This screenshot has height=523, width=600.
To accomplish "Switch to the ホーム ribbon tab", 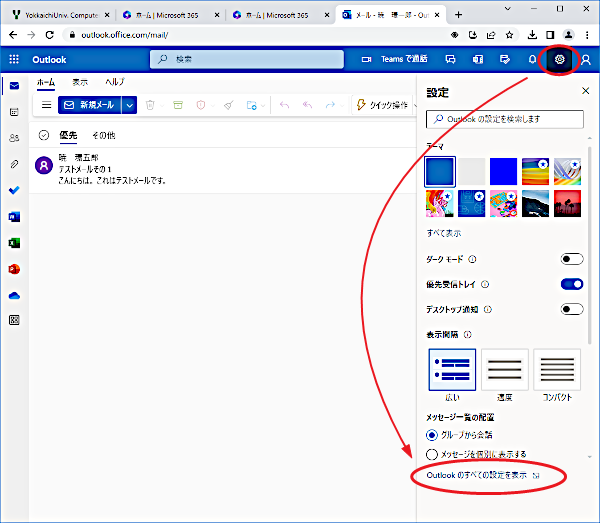I will click(x=46, y=82).
